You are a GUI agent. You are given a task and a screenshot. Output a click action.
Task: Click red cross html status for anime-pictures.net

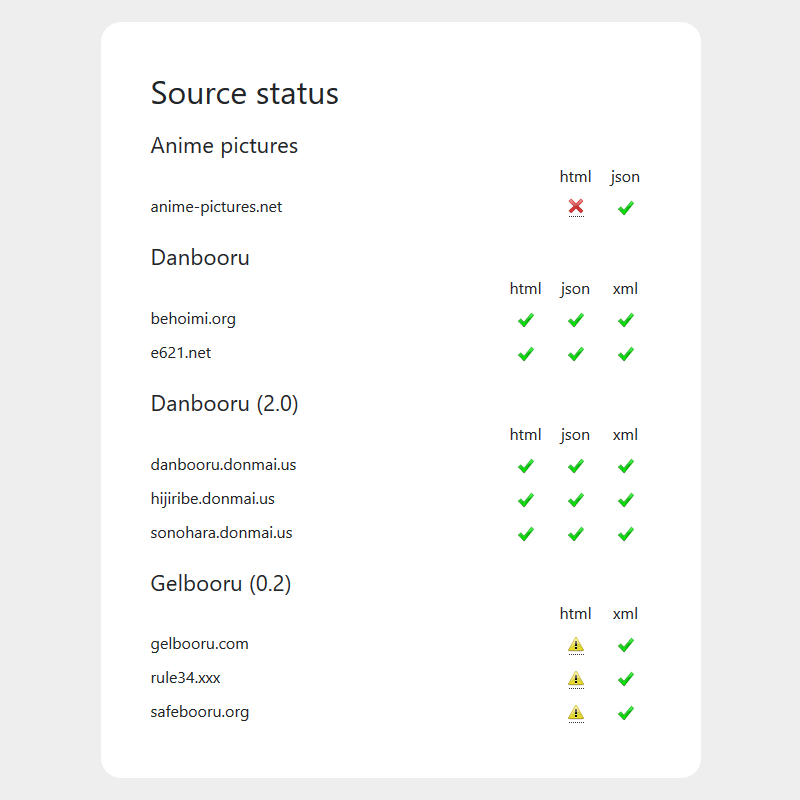coord(576,207)
